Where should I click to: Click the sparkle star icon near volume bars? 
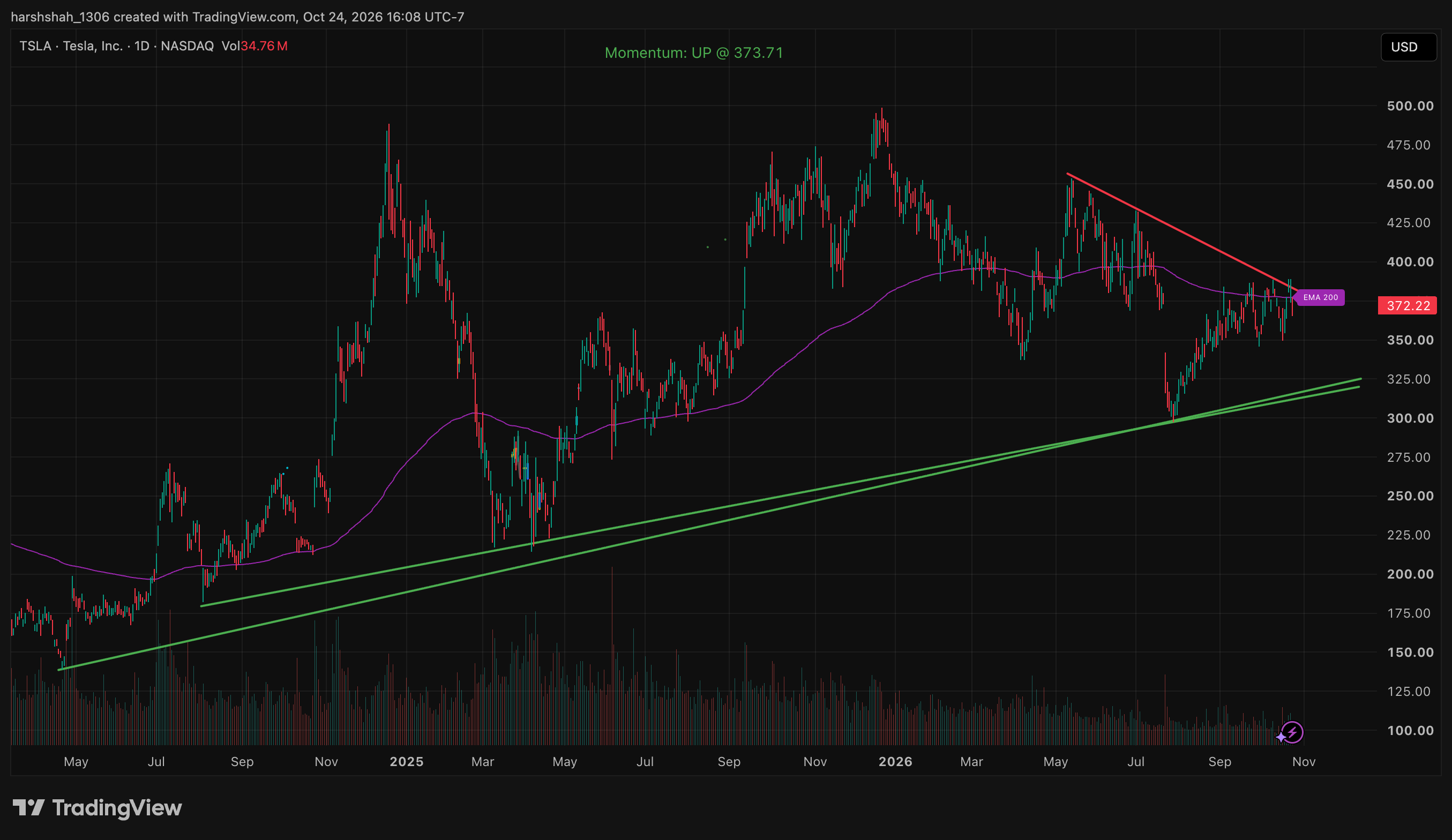[x=1281, y=737]
